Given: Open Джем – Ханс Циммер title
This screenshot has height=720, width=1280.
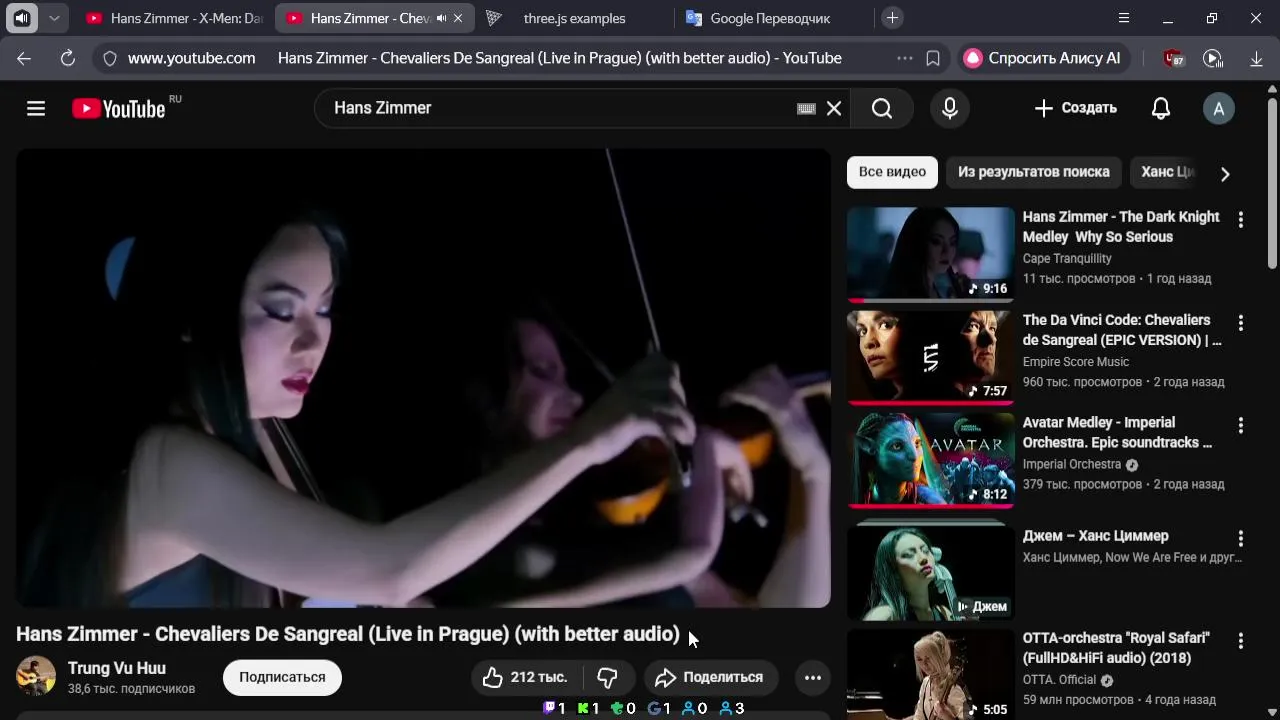Looking at the screenshot, I should pos(1096,536).
